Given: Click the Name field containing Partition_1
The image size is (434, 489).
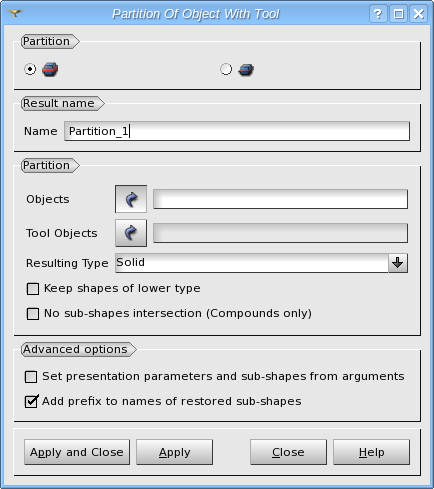Looking at the screenshot, I should pos(237,131).
